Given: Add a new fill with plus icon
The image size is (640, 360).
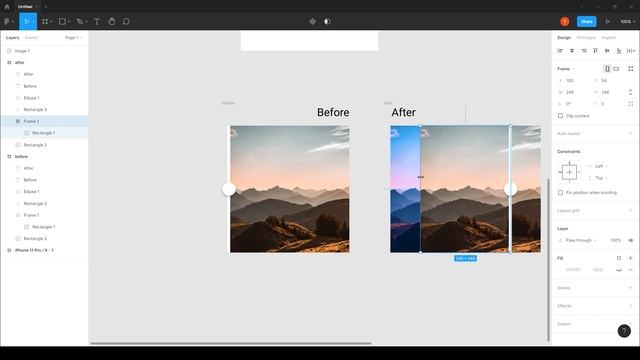Looking at the screenshot, I should tap(631, 258).
